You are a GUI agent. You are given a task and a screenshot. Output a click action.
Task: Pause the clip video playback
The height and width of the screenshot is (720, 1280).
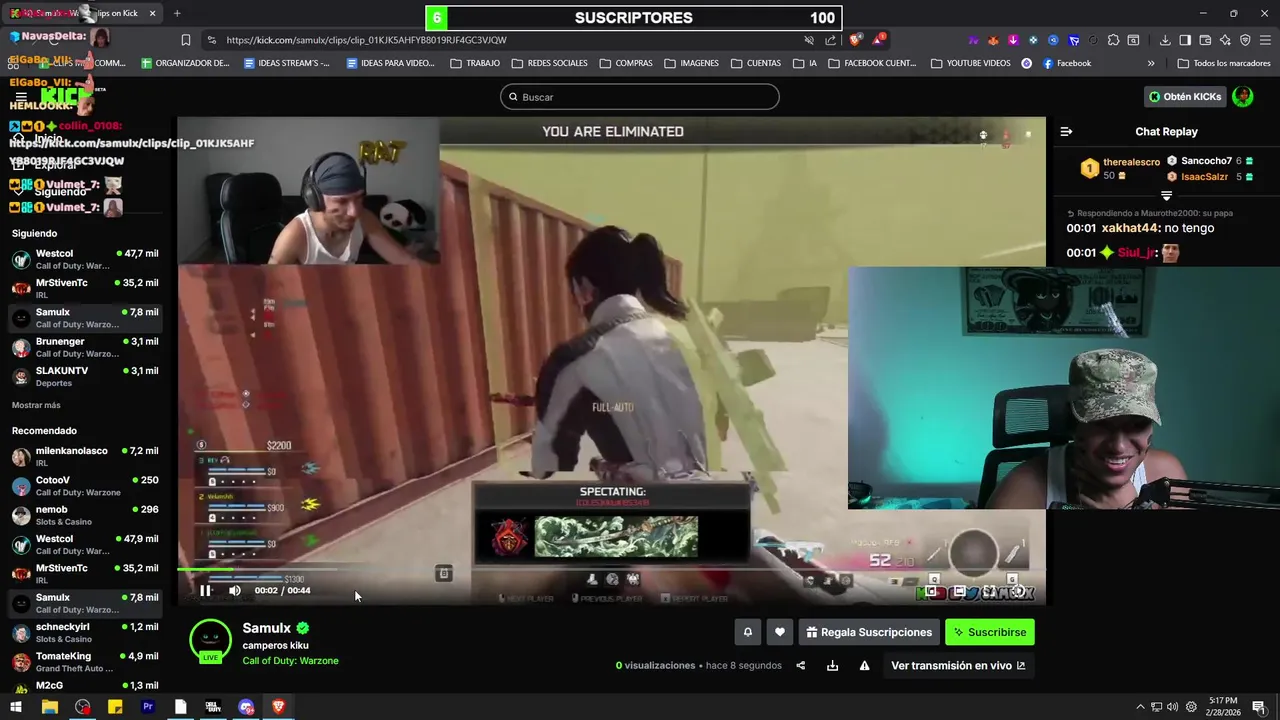click(x=205, y=590)
